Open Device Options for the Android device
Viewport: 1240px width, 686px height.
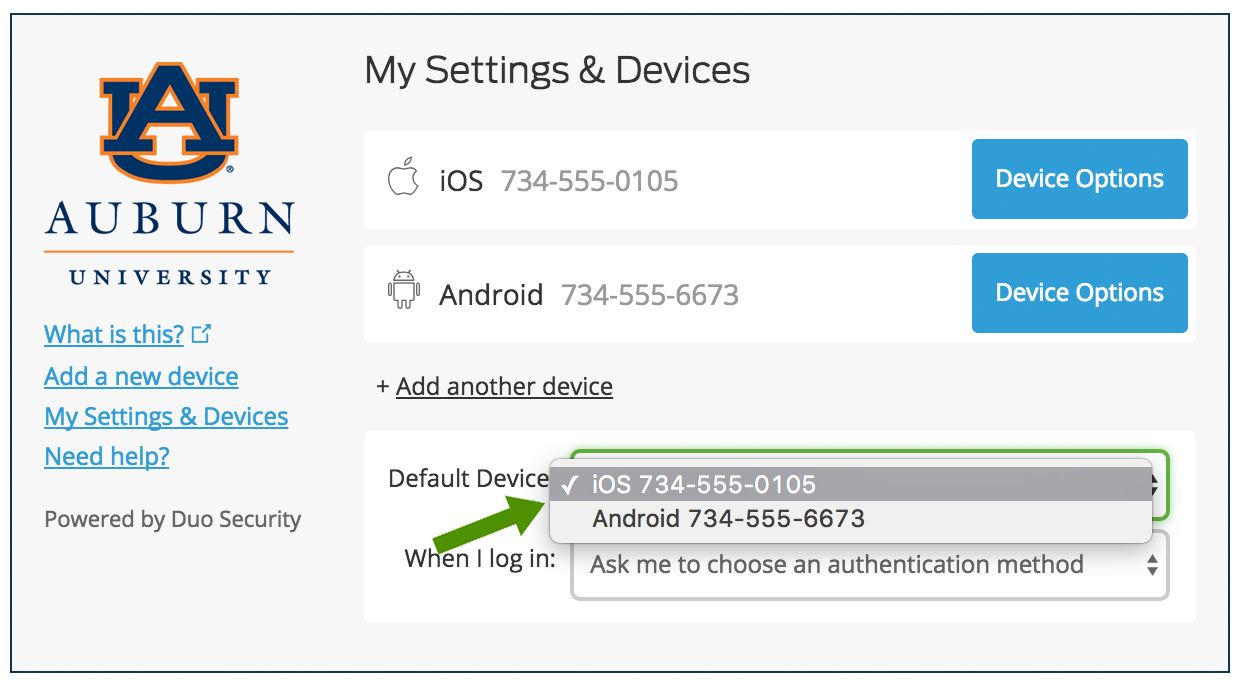(x=1079, y=293)
